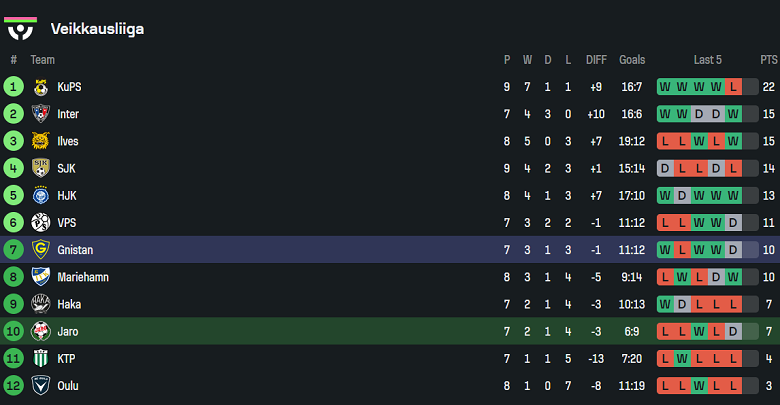This screenshot has height=405, width=780.
Task: Open the Veikkausliiga league title link
Action: click(97, 29)
